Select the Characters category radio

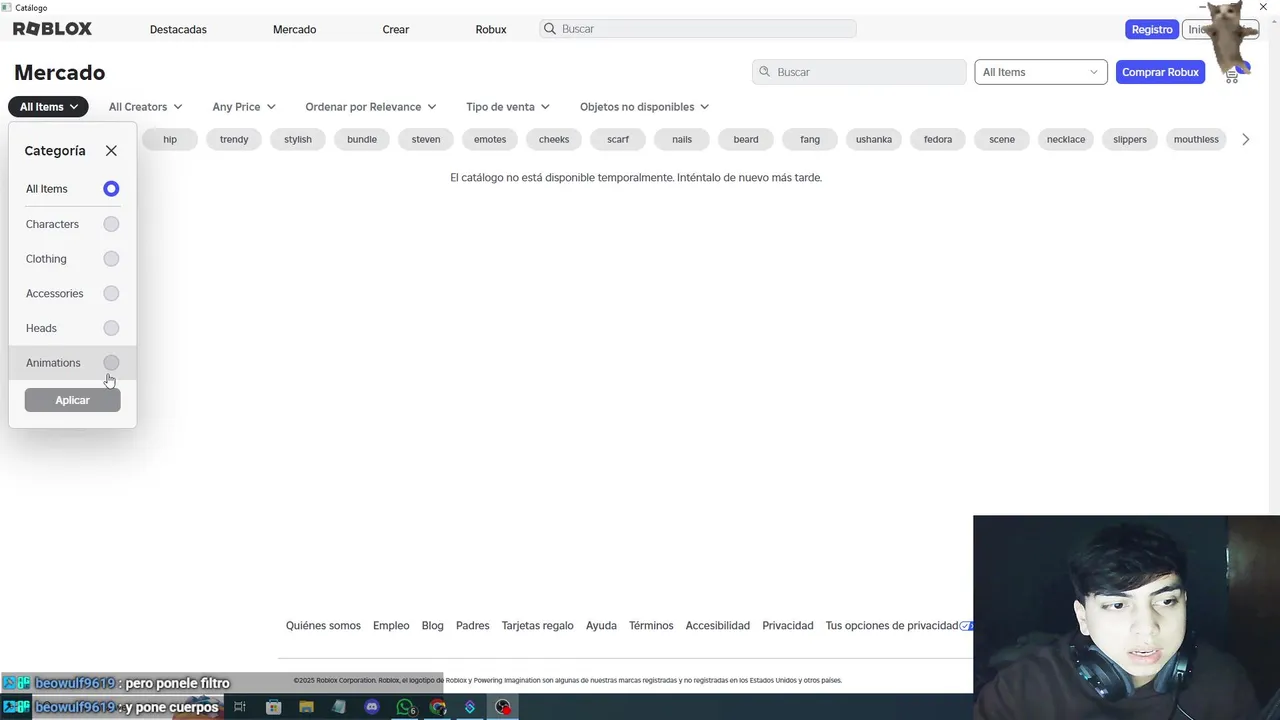click(x=111, y=224)
